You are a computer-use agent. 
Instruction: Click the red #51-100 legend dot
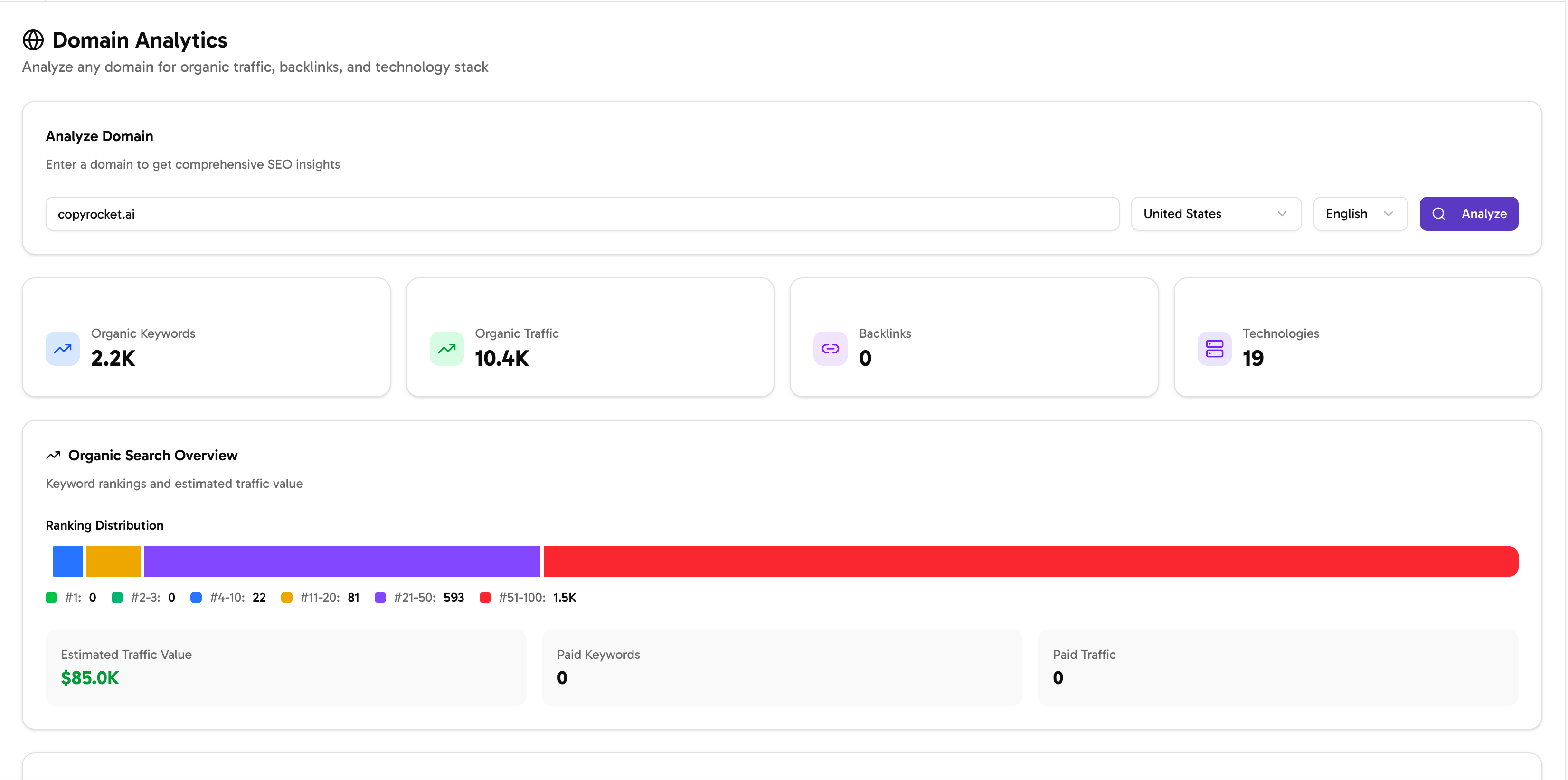pyautogui.click(x=485, y=597)
